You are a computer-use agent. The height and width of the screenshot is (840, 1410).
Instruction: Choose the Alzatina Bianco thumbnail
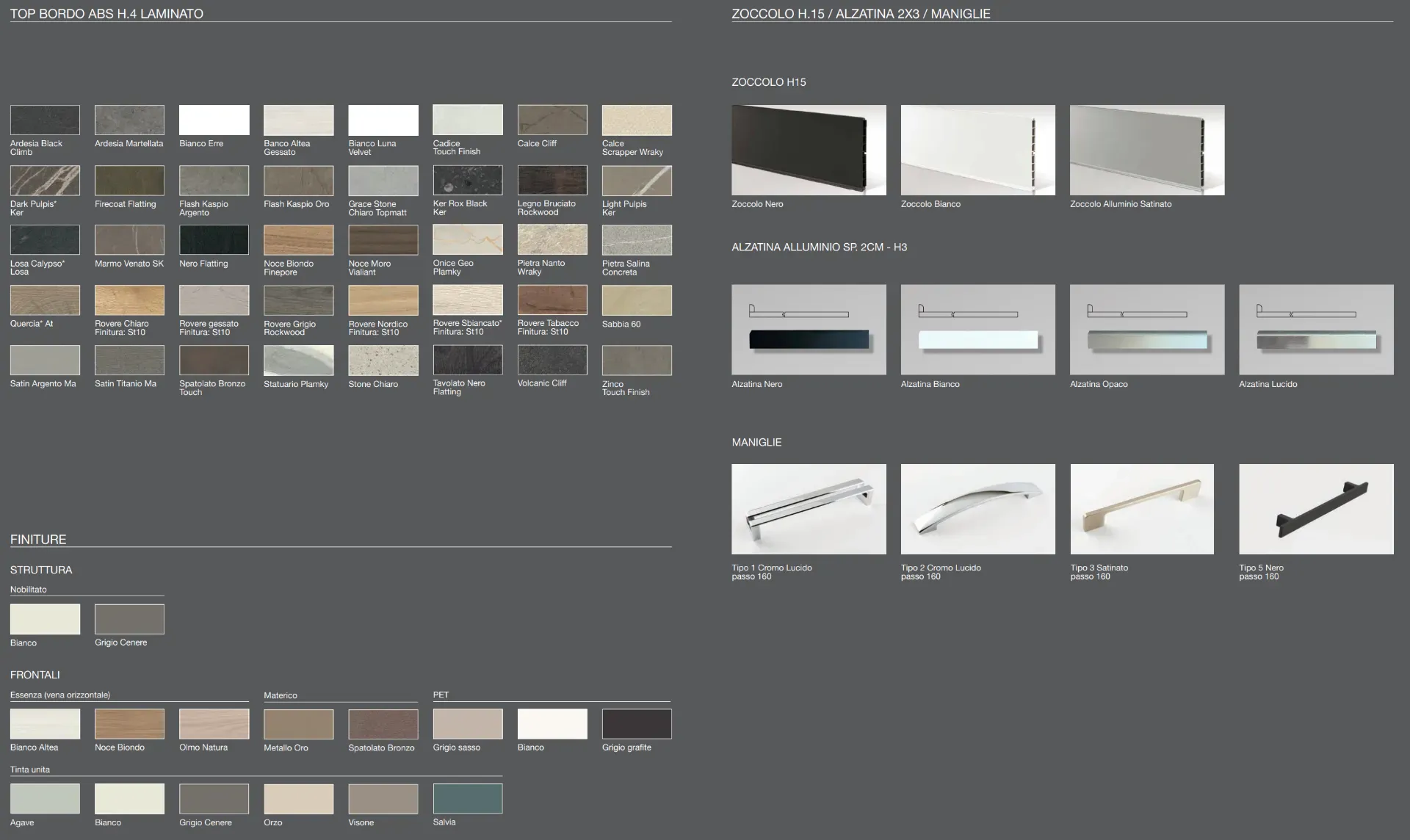coord(977,330)
